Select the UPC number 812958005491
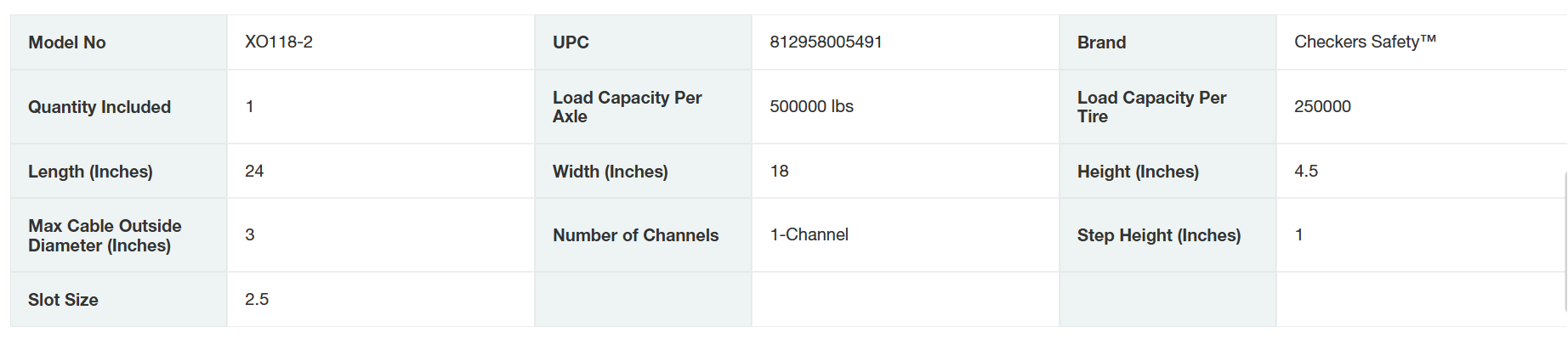1568x344 pixels. pos(826,42)
